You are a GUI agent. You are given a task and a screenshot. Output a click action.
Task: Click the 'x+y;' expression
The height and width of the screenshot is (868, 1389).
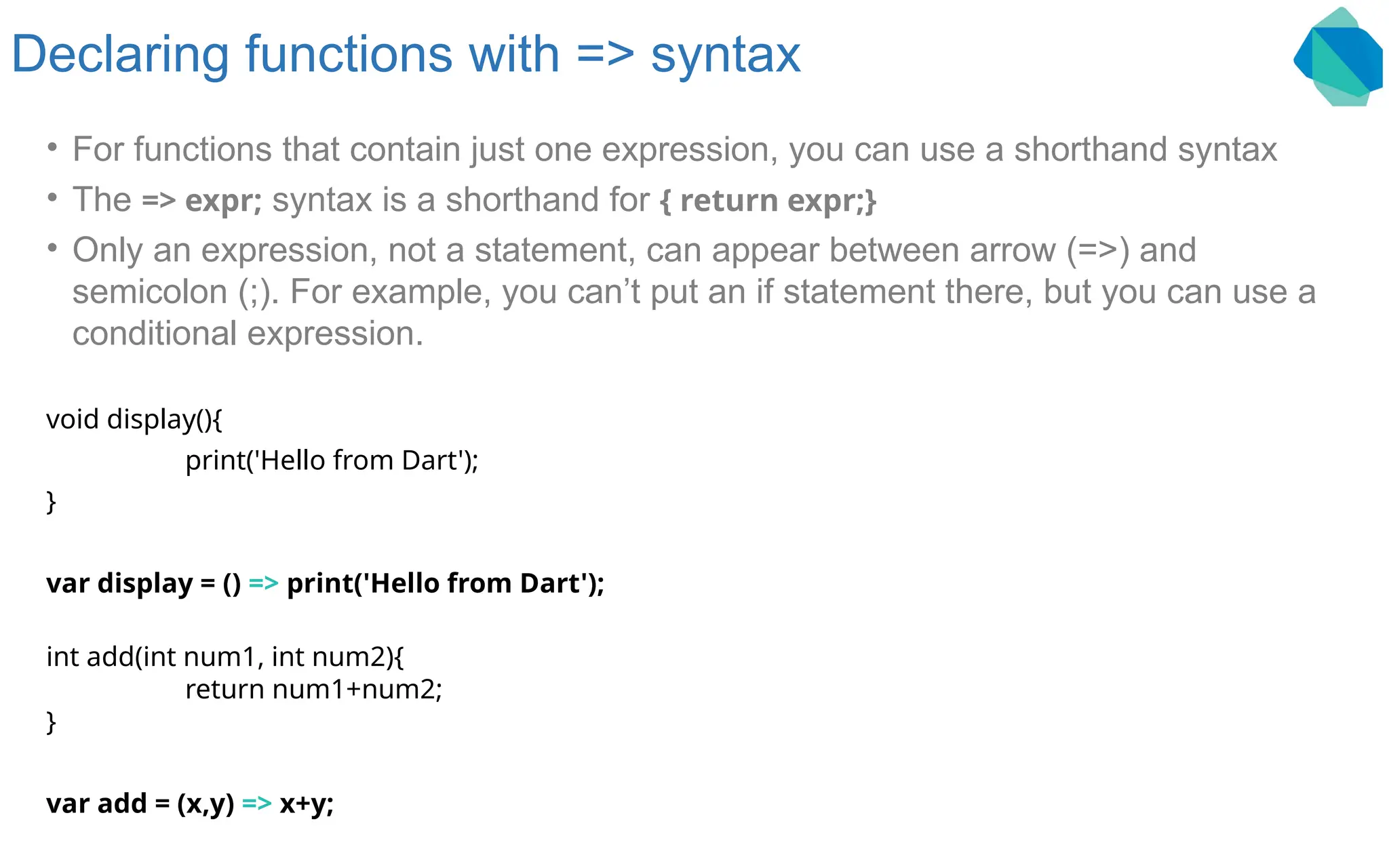tap(307, 804)
